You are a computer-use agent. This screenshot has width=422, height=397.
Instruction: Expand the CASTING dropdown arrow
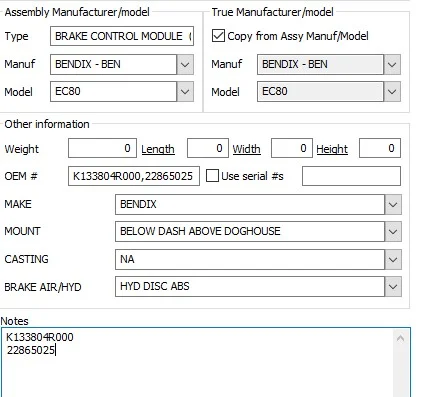[393, 259]
